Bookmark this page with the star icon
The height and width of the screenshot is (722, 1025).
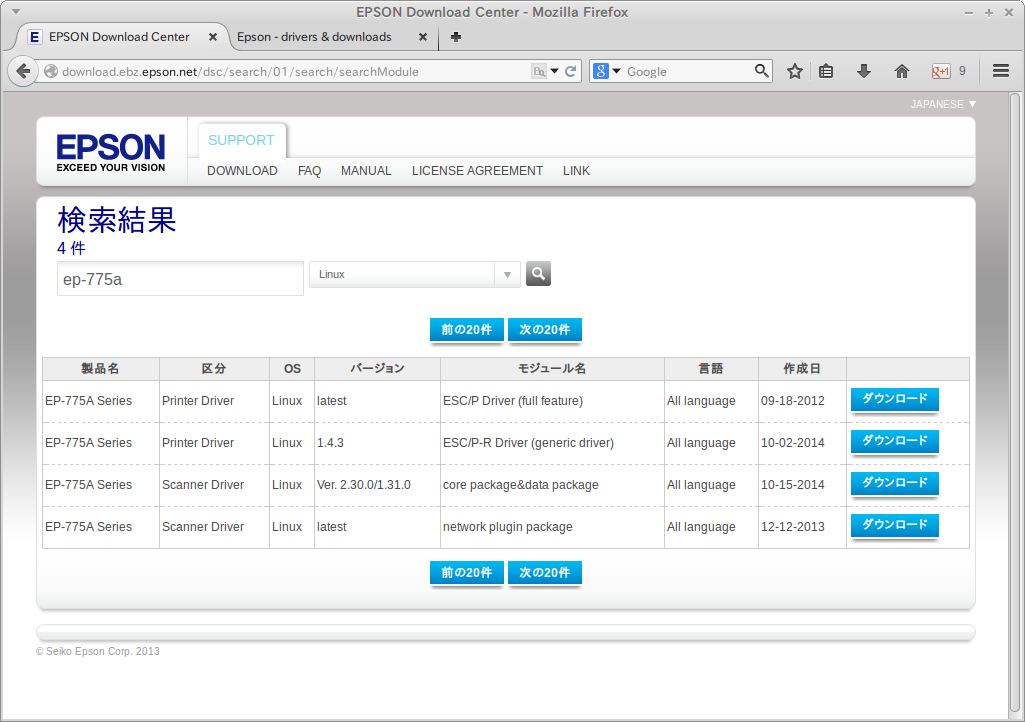pos(794,71)
